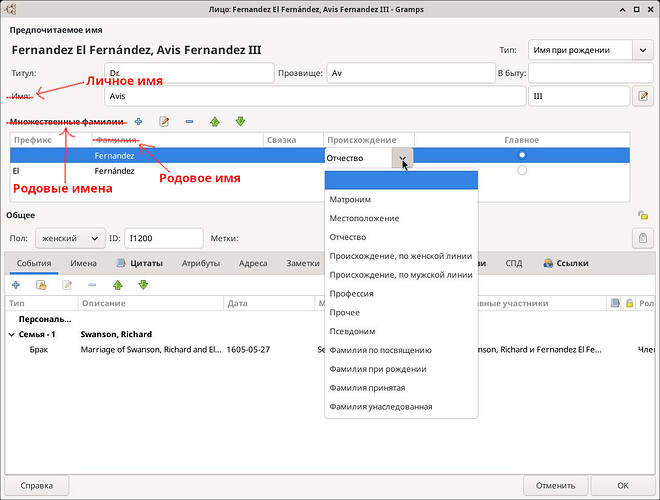Click the Отменить cancel button
The height and width of the screenshot is (500, 660).
[x=556, y=486]
